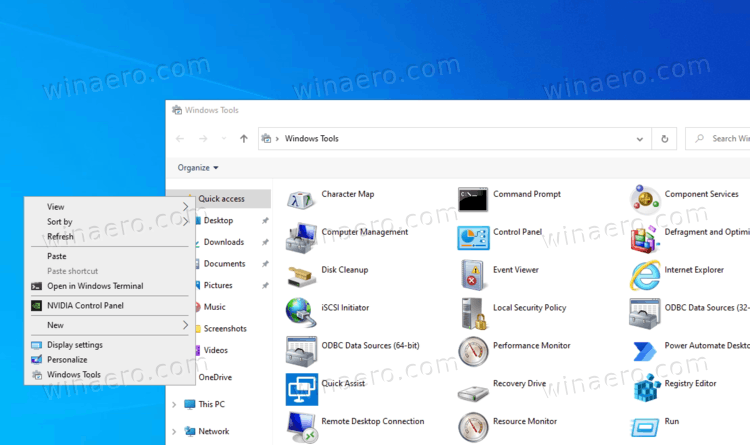Screen dimensions: 750x445
Task: Expand the This PC tree node
Action: 174,405
